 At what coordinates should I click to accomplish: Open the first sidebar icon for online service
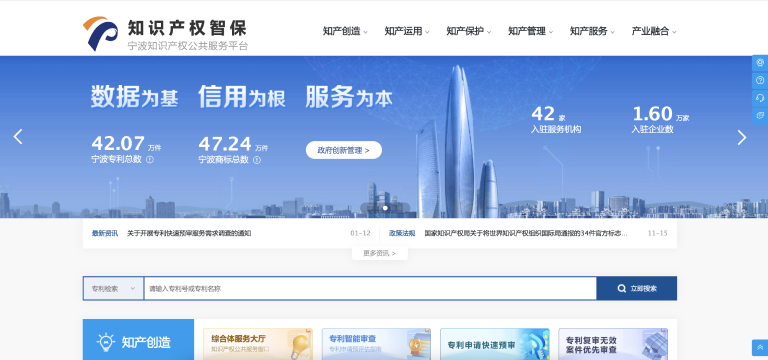[x=760, y=63]
